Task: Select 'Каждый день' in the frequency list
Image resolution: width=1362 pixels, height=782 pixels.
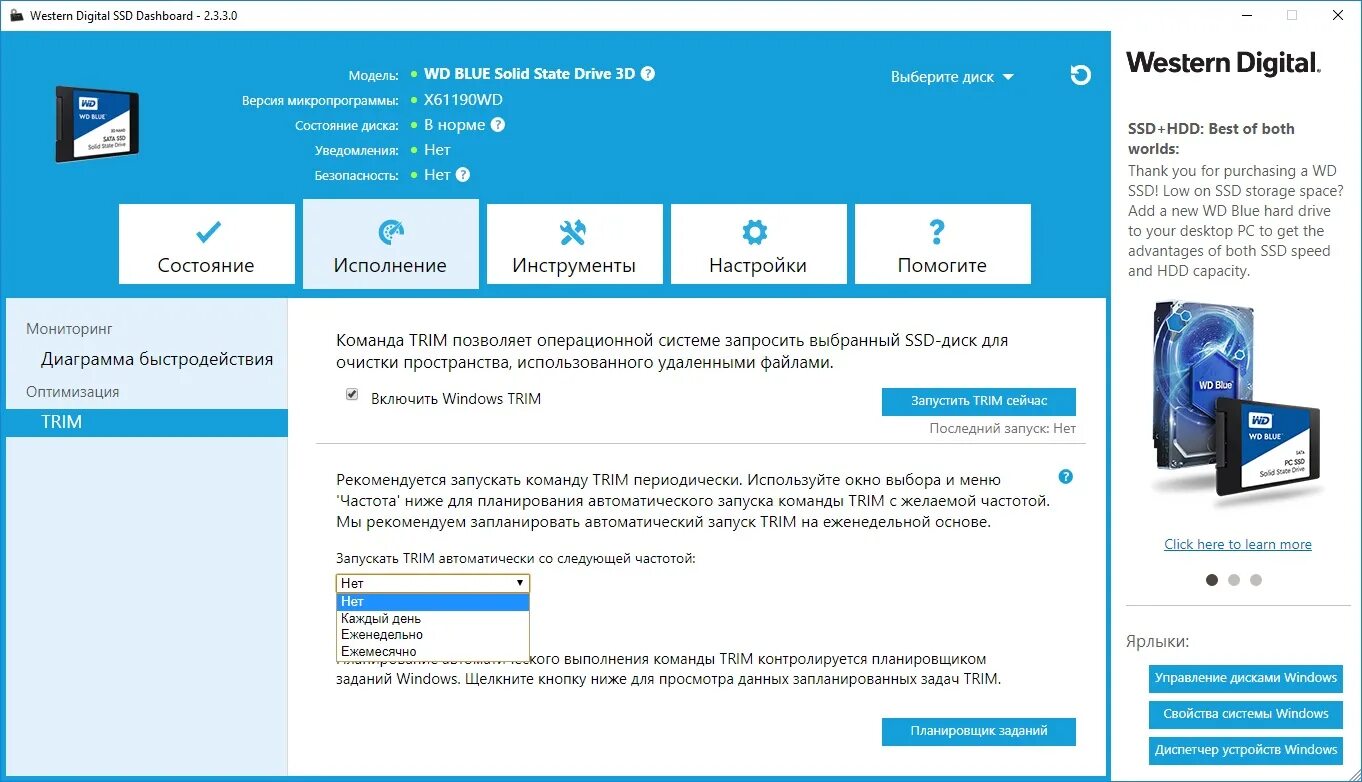Action: tap(433, 618)
